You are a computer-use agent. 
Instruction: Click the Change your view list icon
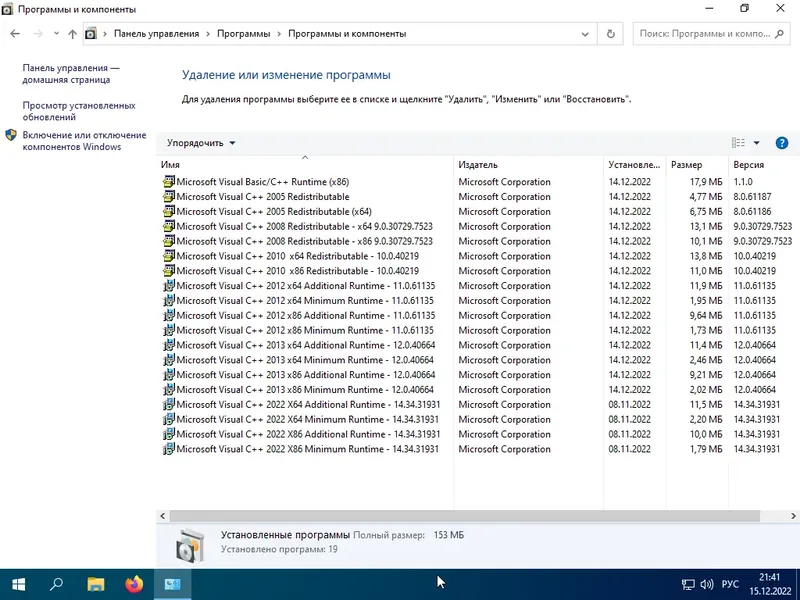738,142
